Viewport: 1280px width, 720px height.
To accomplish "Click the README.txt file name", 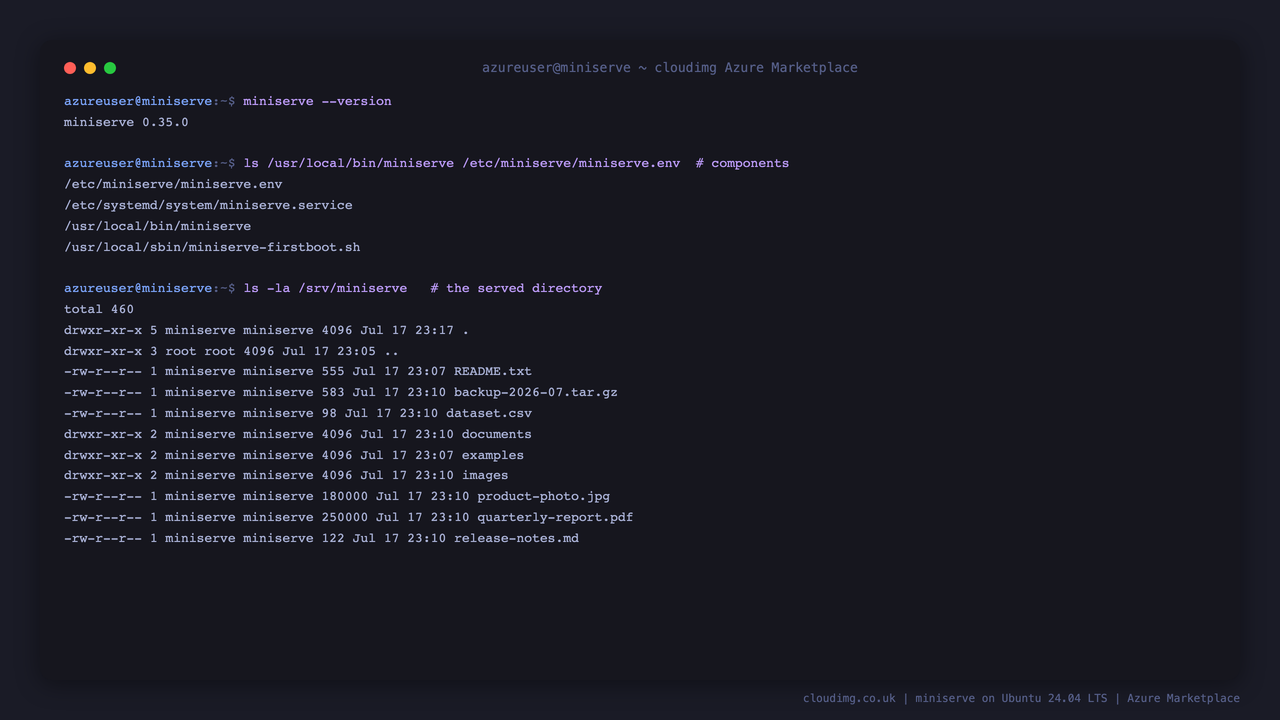I will click(x=493, y=371).
